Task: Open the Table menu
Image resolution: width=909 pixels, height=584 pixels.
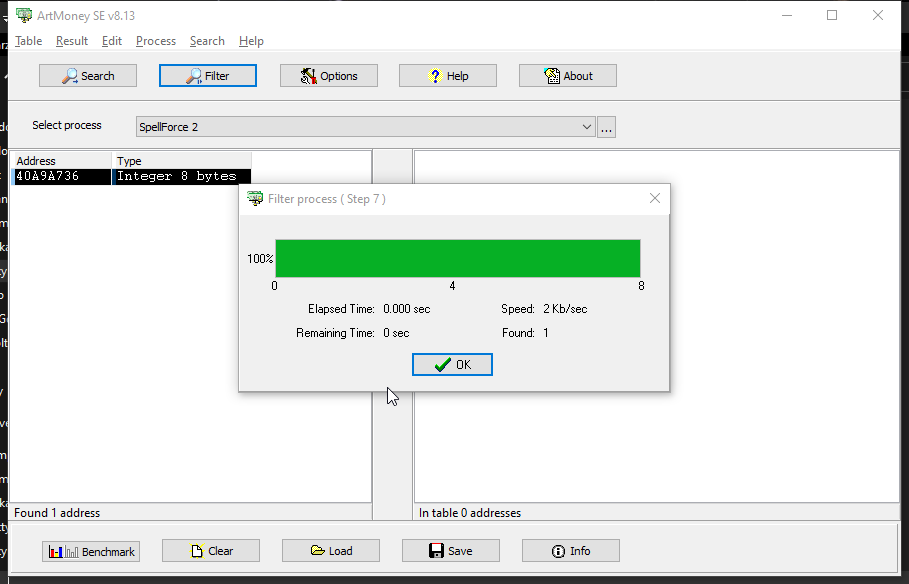Action: pyautogui.click(x=28, y=41)
